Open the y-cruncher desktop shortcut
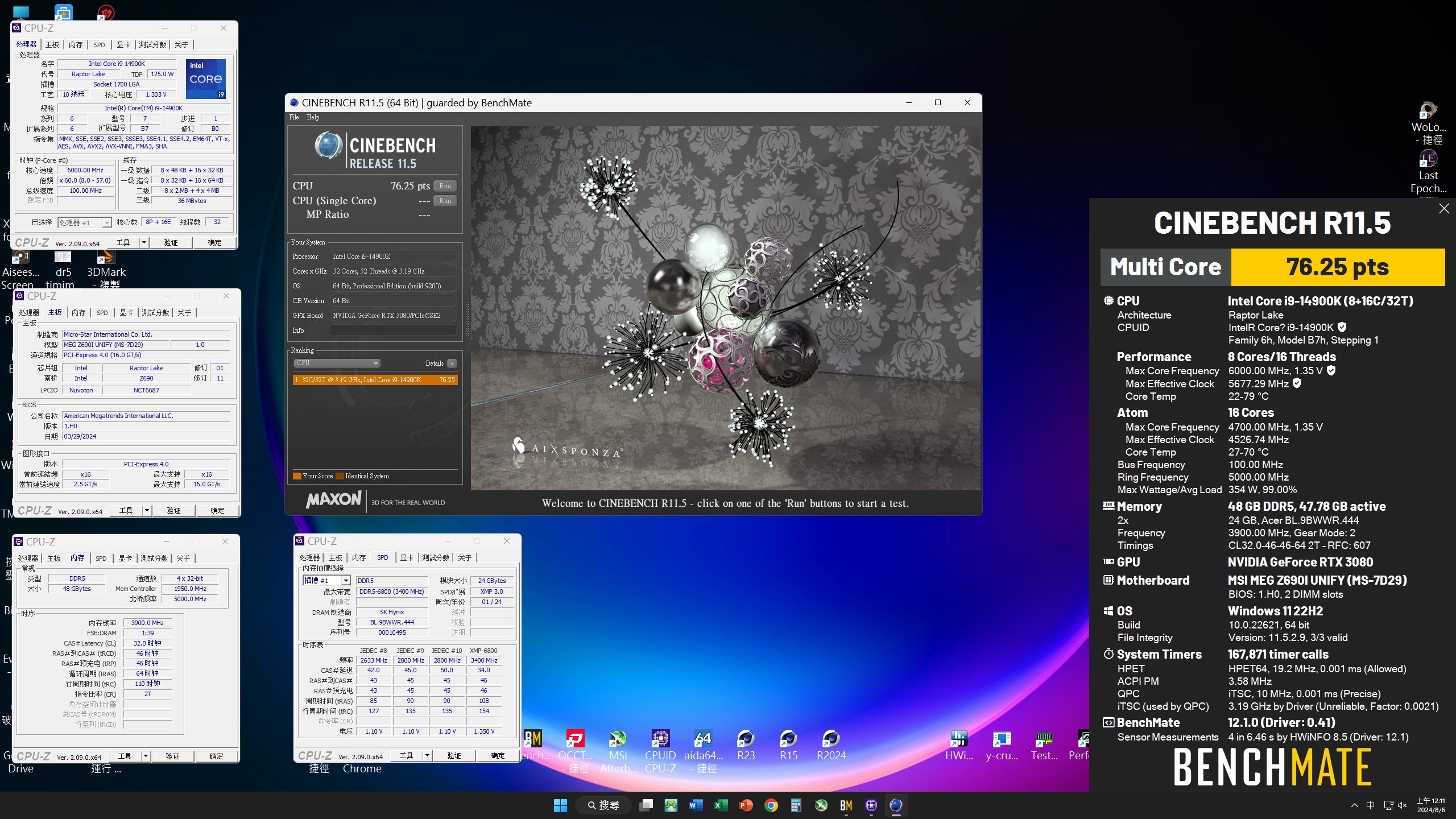1456x819 pixels. (1002, 745)
